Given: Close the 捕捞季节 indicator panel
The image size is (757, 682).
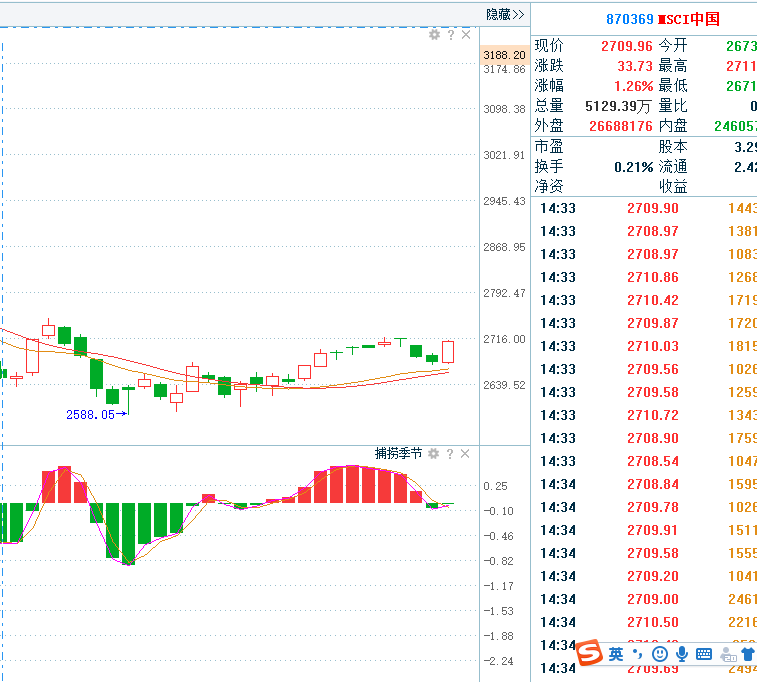Looking at the screenshot, I should tap(465, 454).
